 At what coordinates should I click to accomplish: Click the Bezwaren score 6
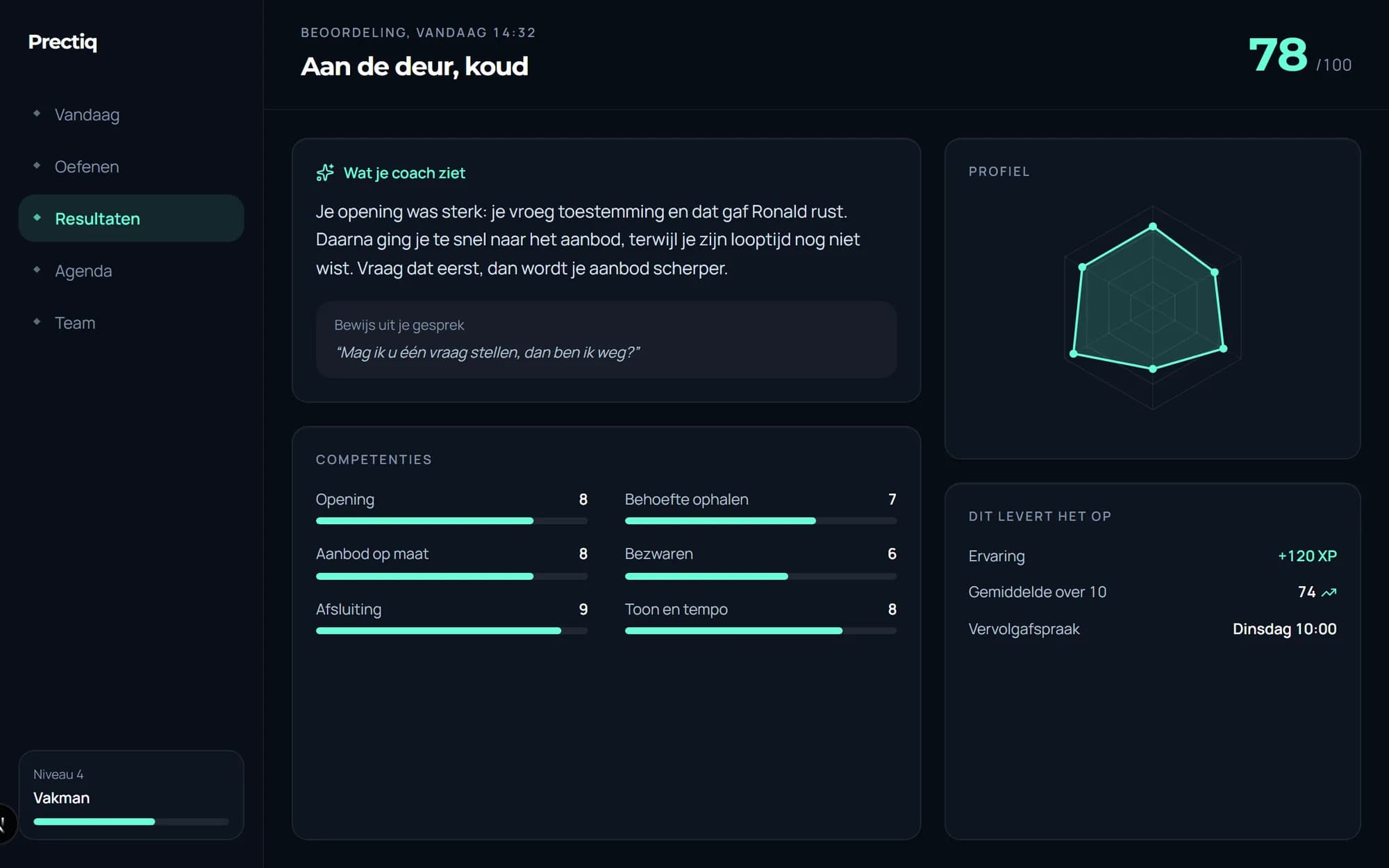pos(892,553)
